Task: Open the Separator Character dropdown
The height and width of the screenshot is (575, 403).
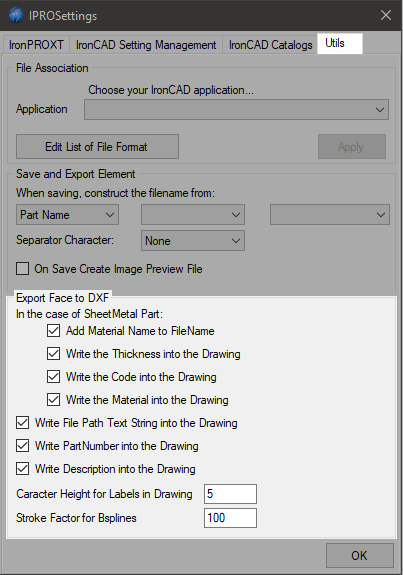Action: [193, 241]
